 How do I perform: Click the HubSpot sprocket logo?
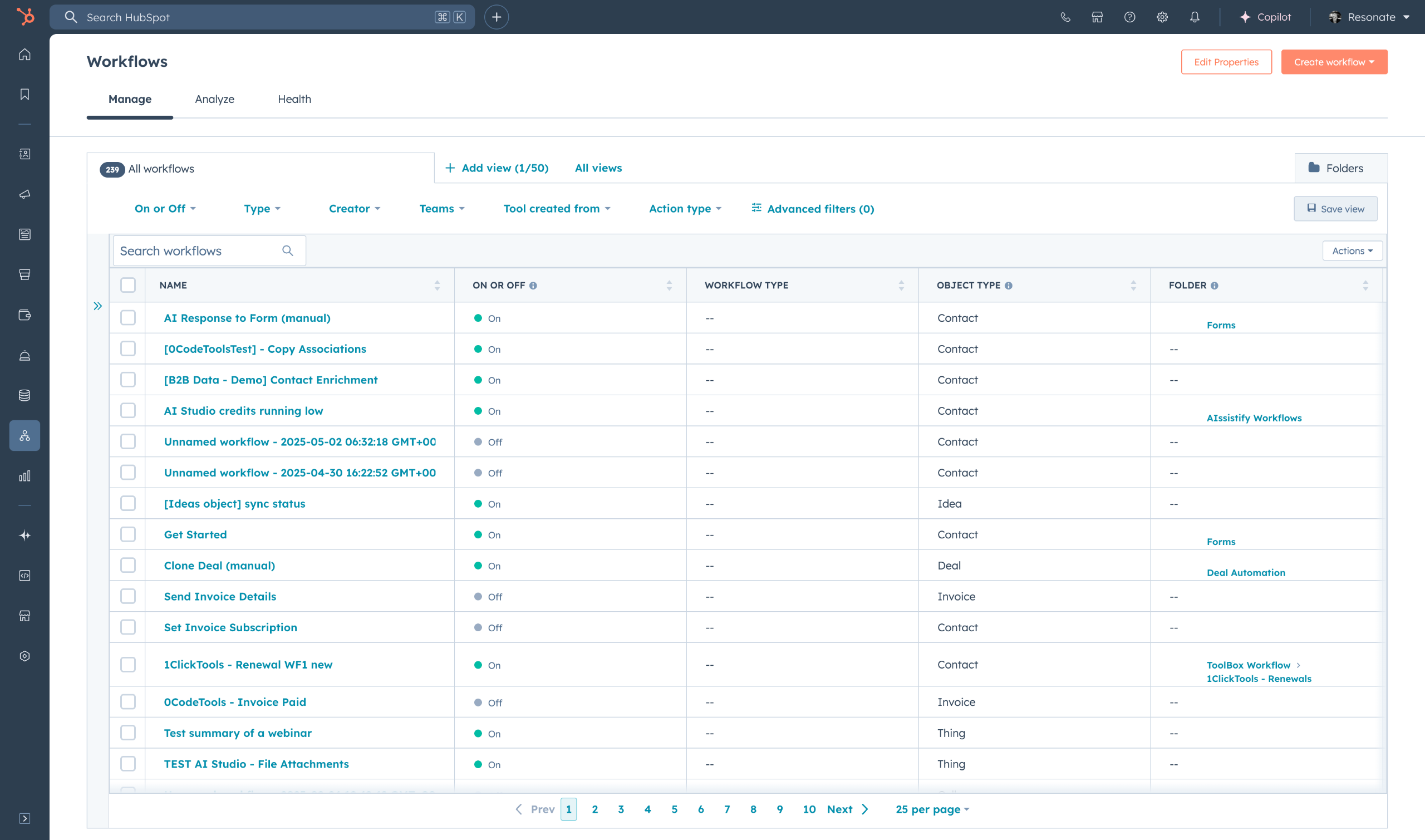click(25, 16)
